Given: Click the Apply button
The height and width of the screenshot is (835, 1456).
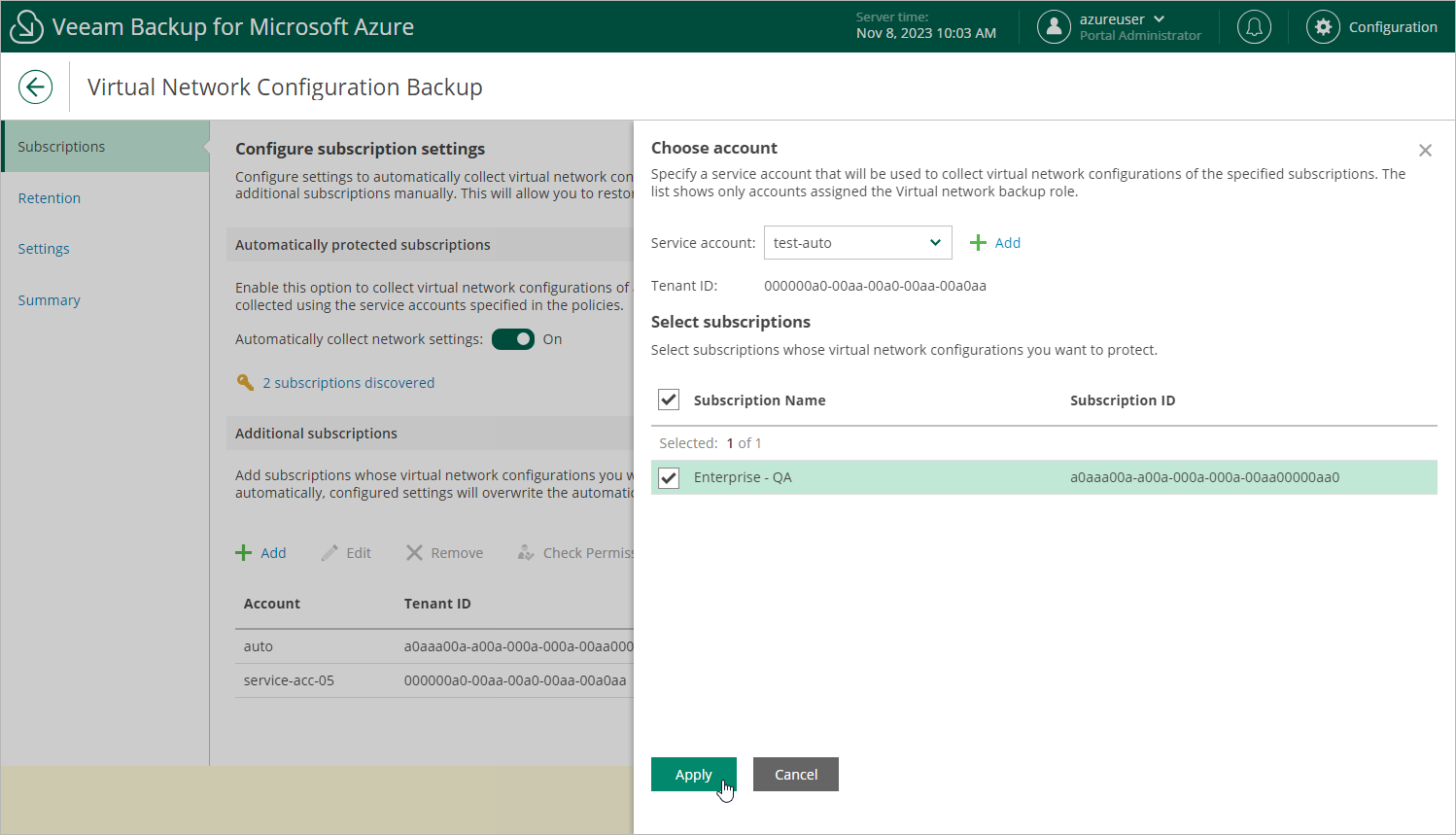Looking at the screenshot, I should click(x=694, y=775).
